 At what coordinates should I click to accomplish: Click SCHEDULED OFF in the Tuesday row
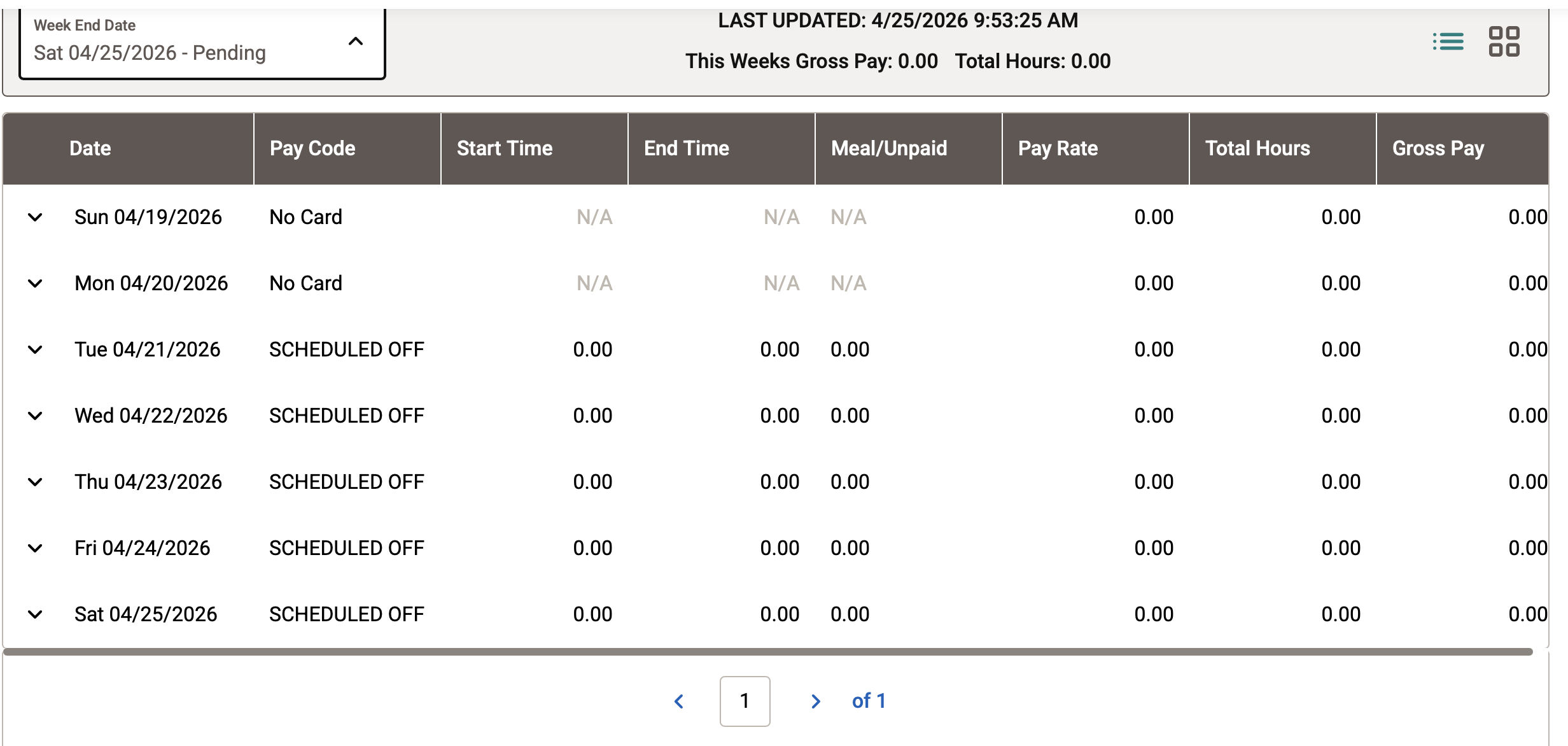pyautogui.click(x=347, y=350)
